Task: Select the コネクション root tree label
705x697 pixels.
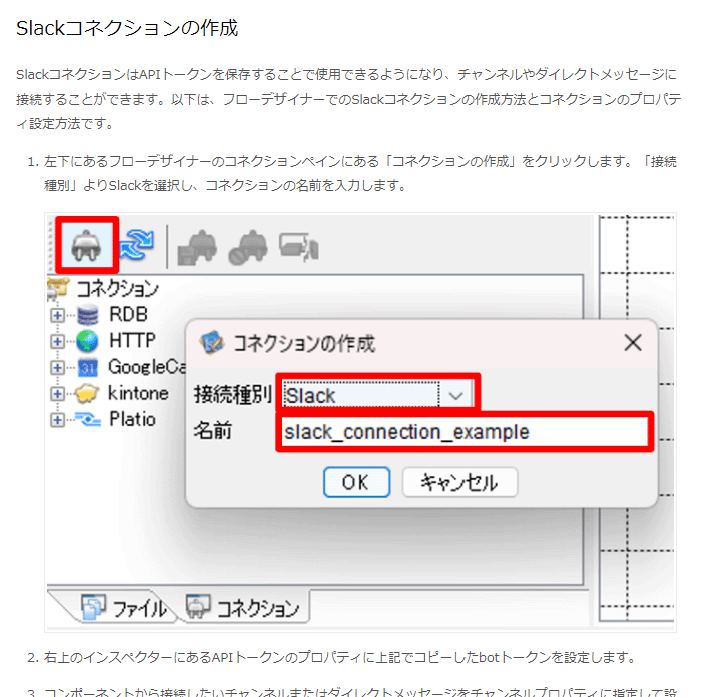Action: click(x=118, y=288)
